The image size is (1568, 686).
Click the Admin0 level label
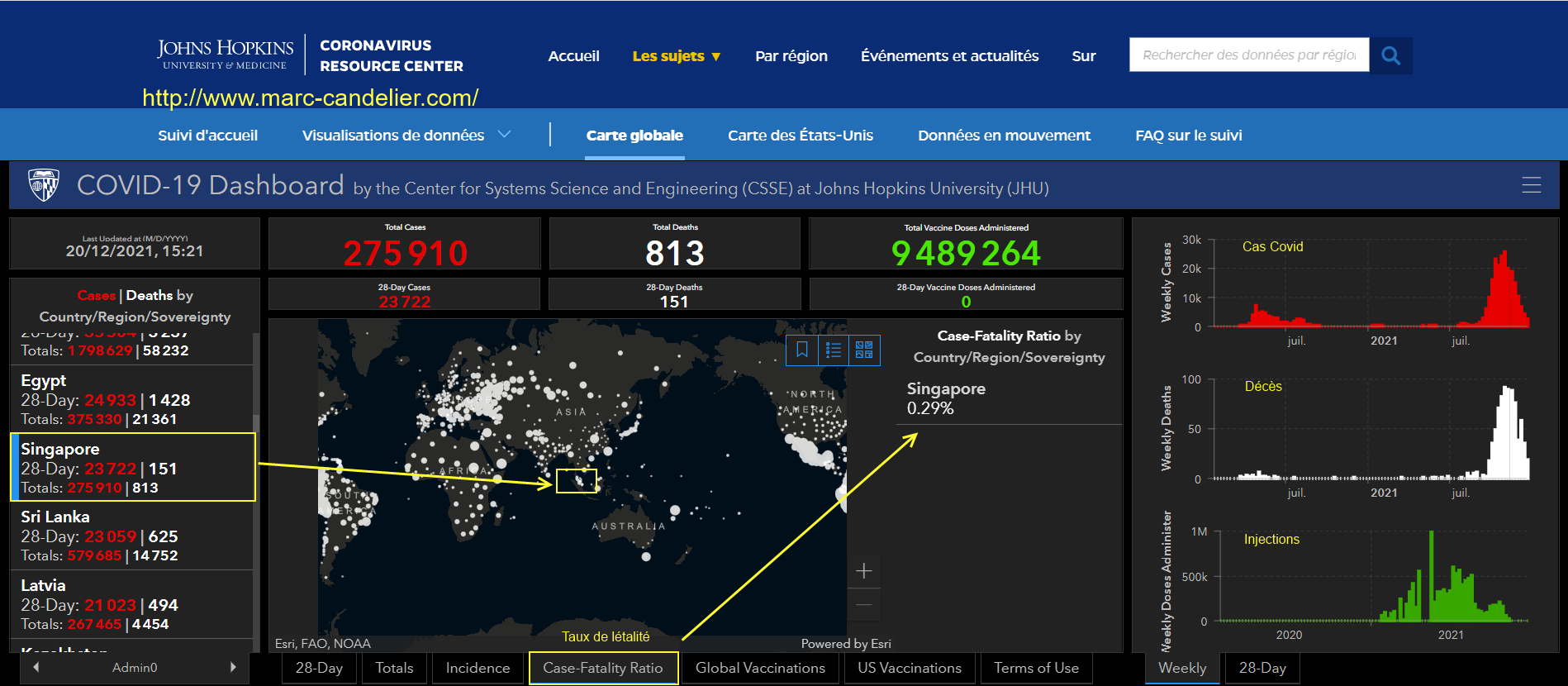click(x=135, y=667)
